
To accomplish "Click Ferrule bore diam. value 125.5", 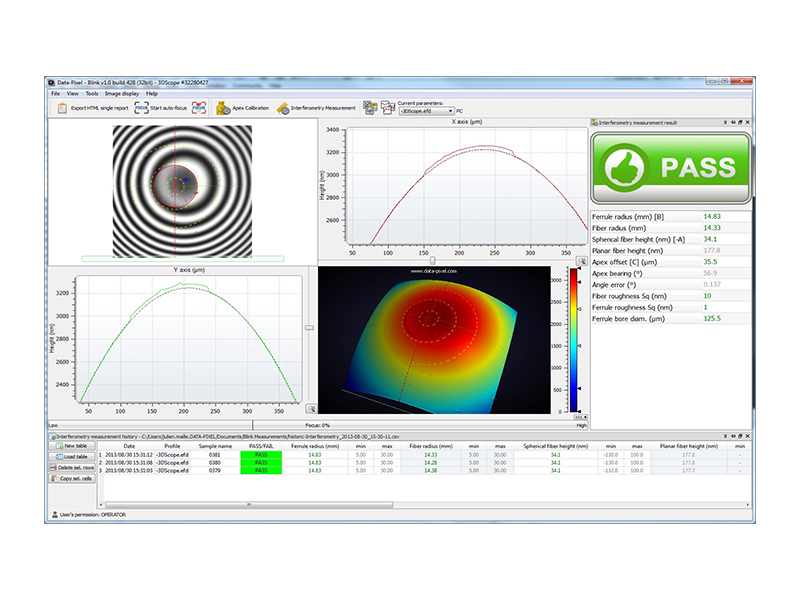I will click(712, 318).
